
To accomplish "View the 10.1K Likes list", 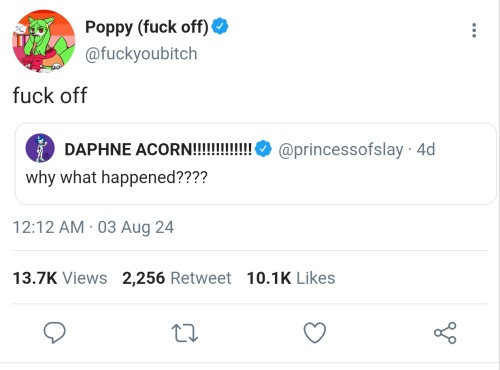I will coord(291,278).
